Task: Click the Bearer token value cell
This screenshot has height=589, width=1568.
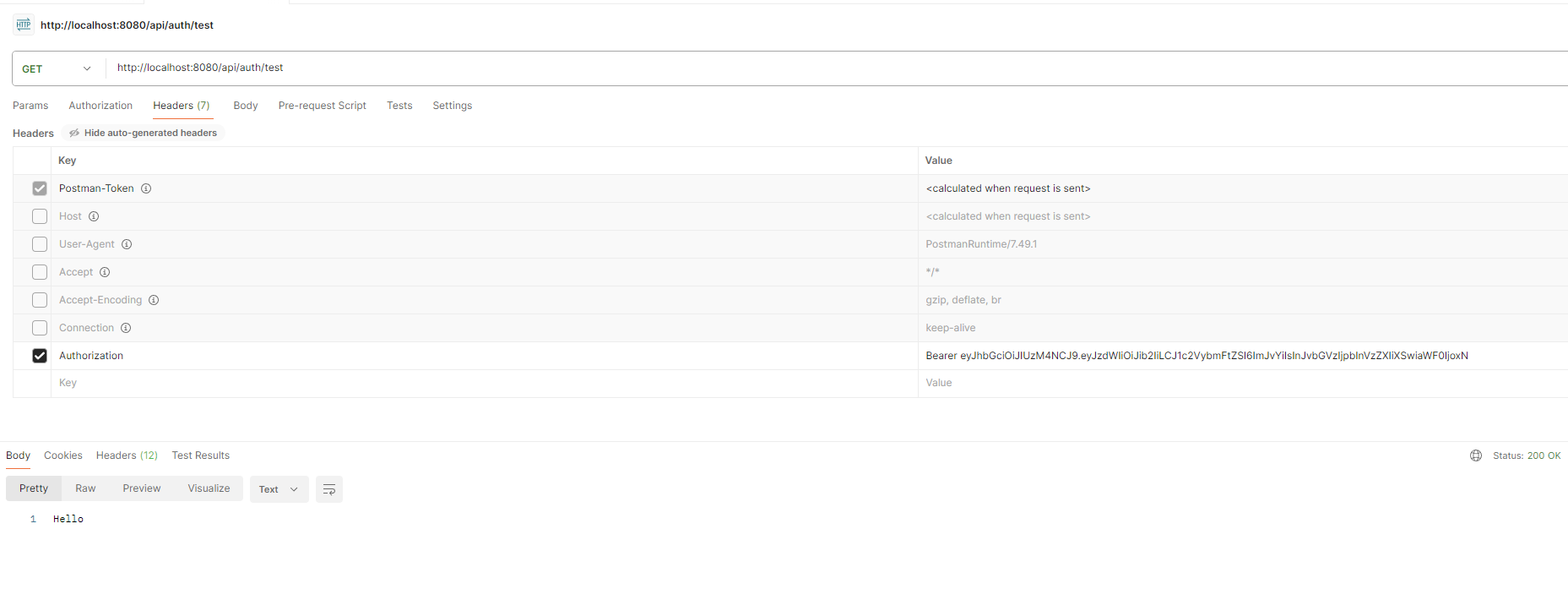Action: [x=1243, y=356]
